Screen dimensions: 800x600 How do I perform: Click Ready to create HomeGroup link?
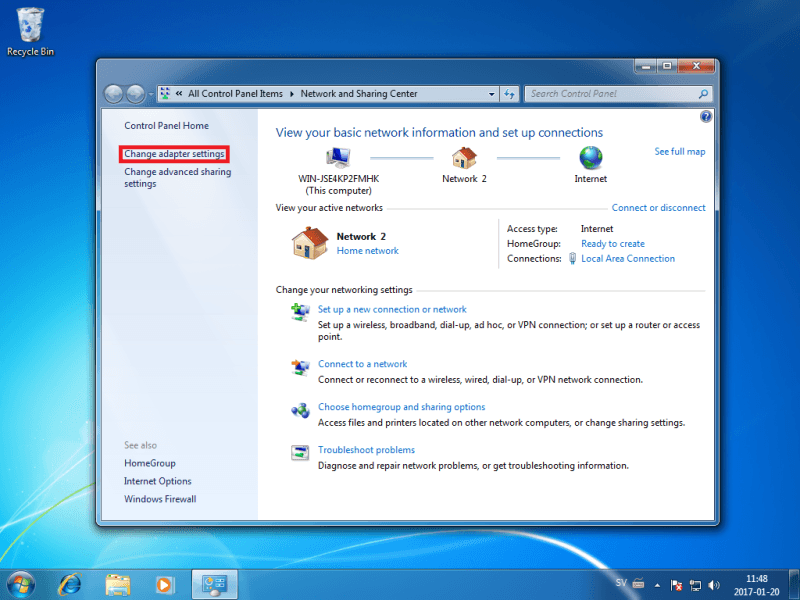613,244
